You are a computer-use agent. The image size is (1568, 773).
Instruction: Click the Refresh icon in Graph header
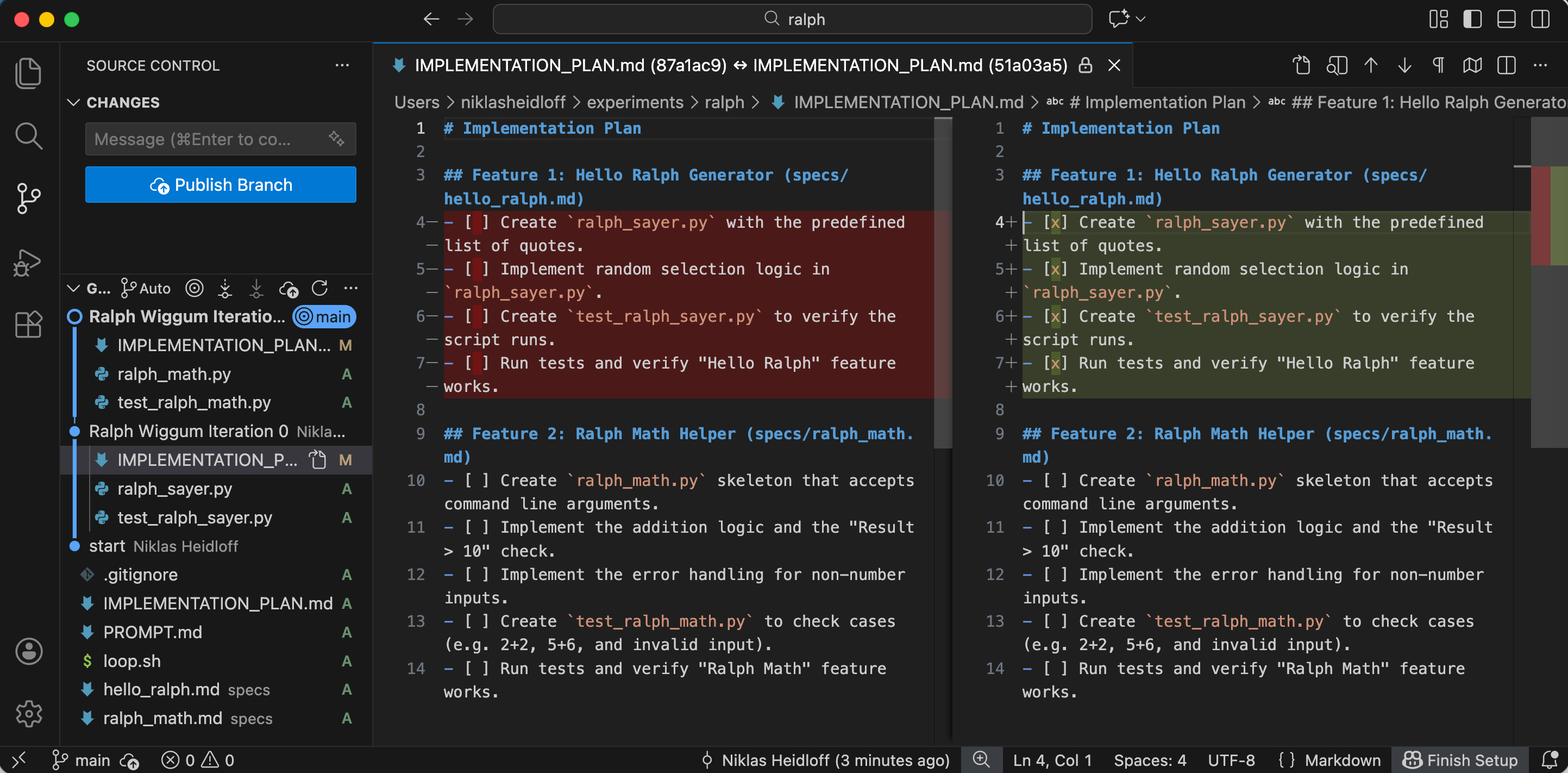tap(319, 288)
